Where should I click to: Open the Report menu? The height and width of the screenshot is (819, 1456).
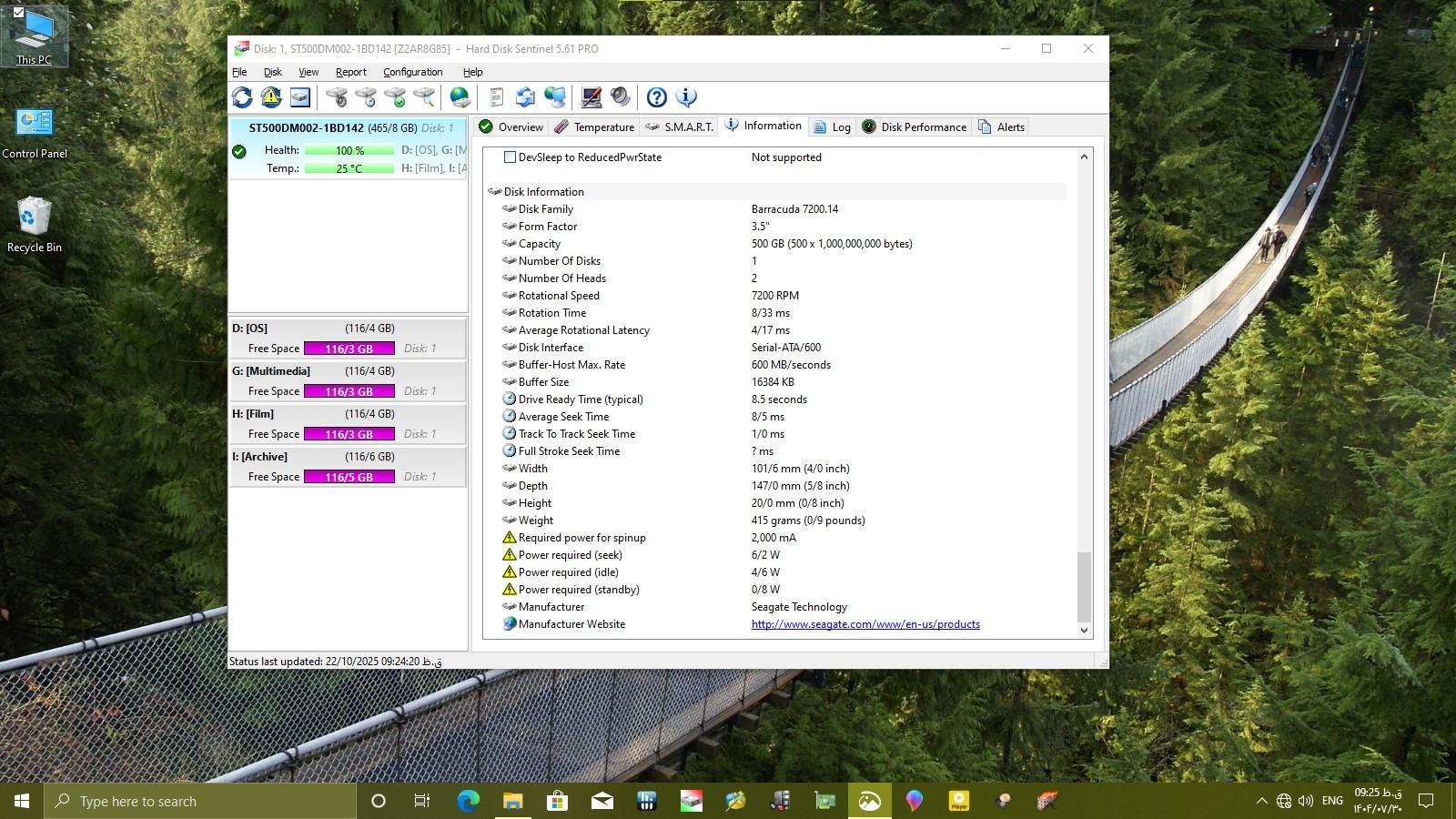(350, 72)
